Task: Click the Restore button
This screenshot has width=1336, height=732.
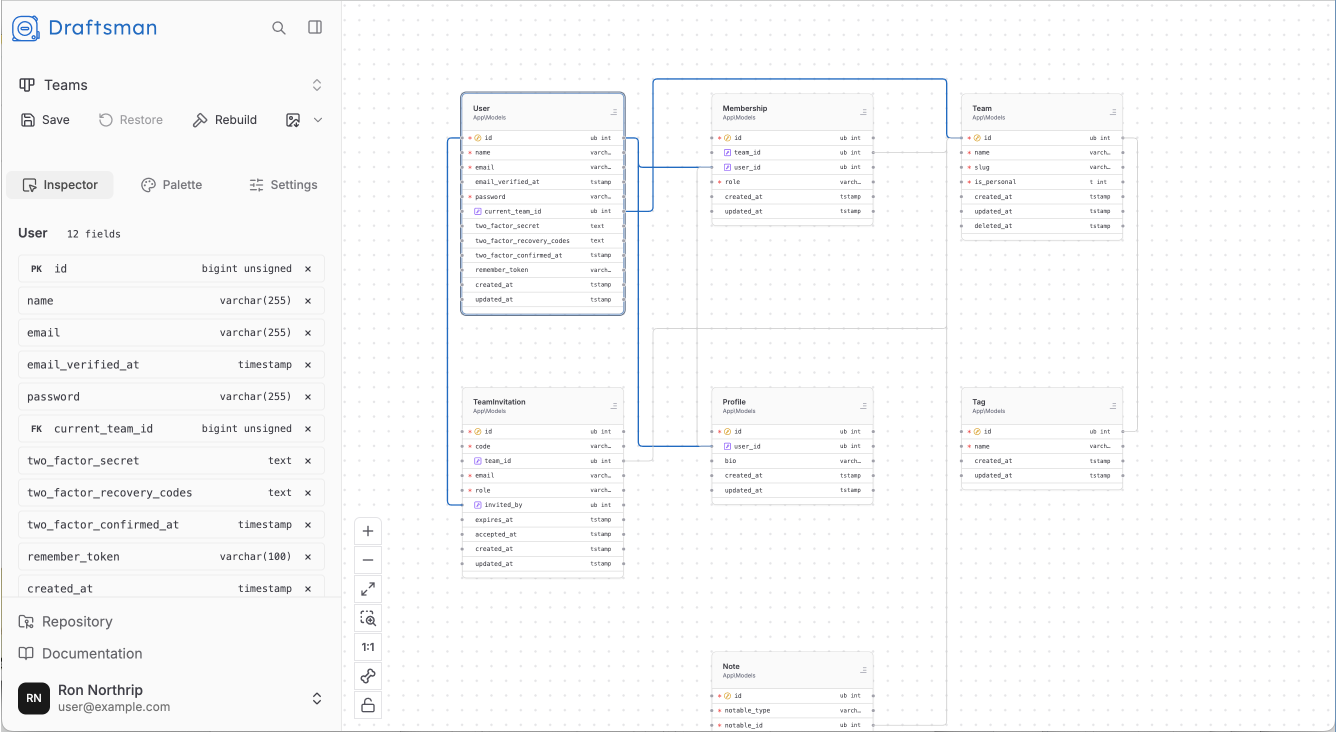Action: click(131, 120)
